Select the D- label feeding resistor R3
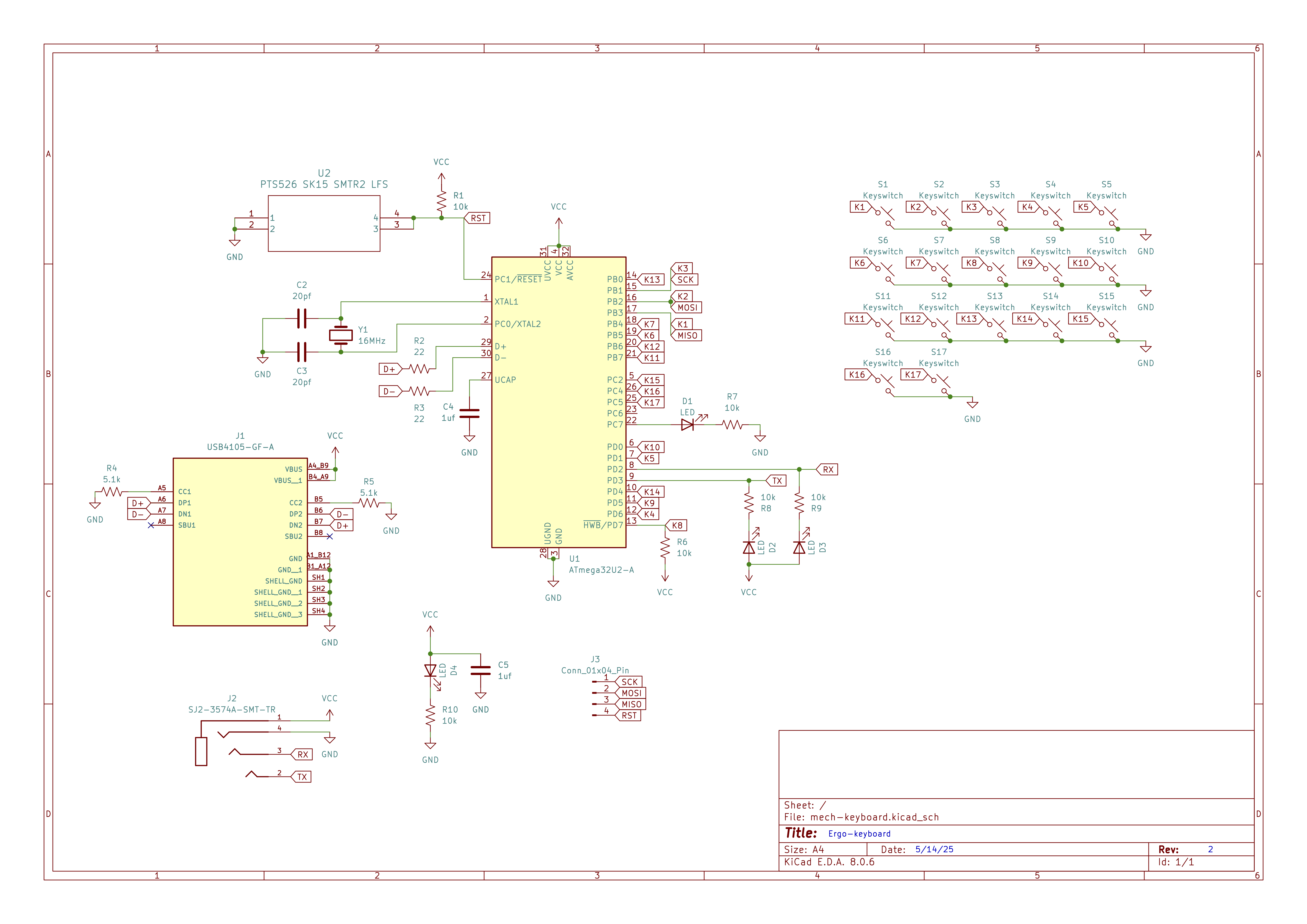 pos(391,391)
